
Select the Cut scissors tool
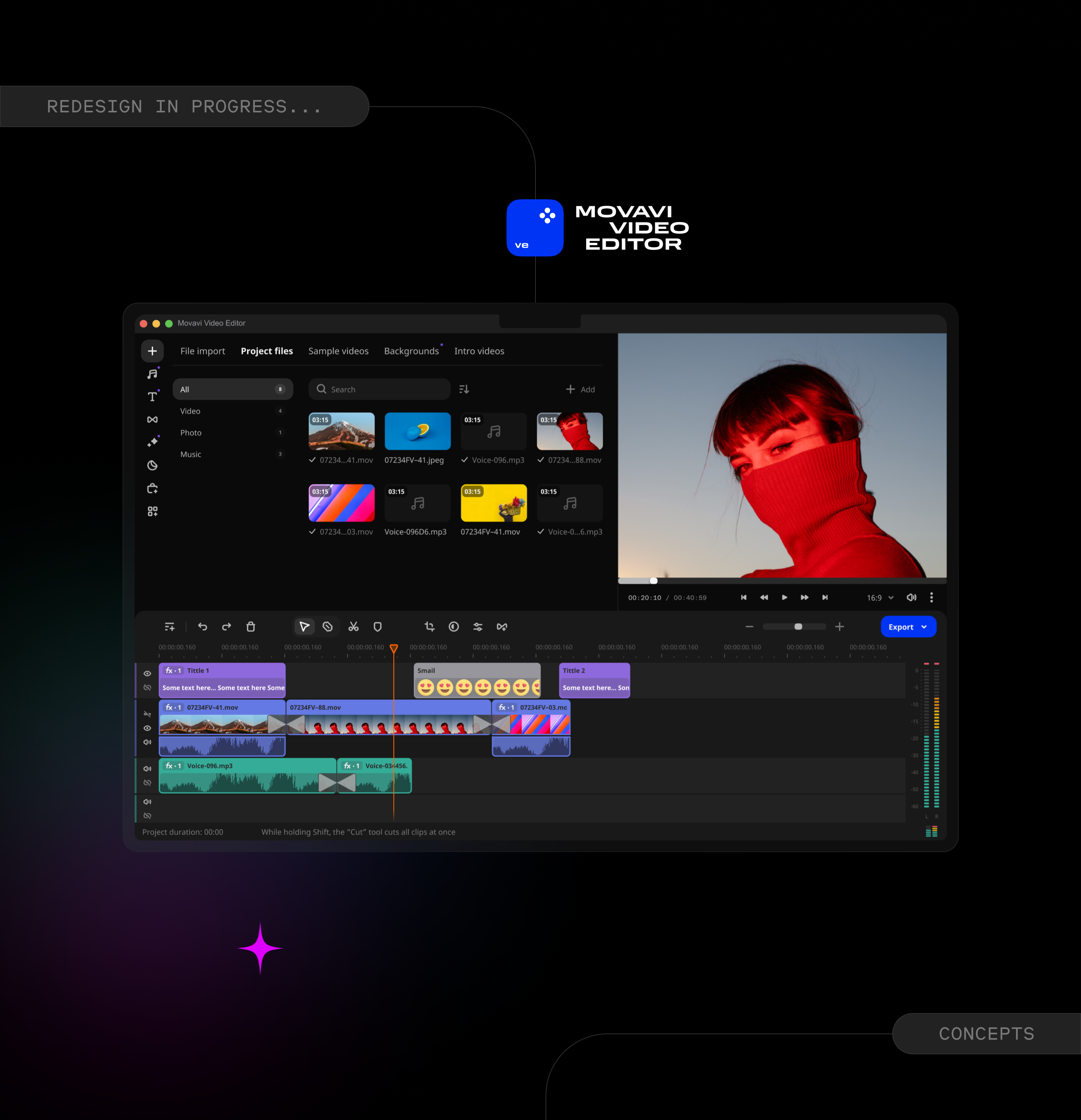354,627
